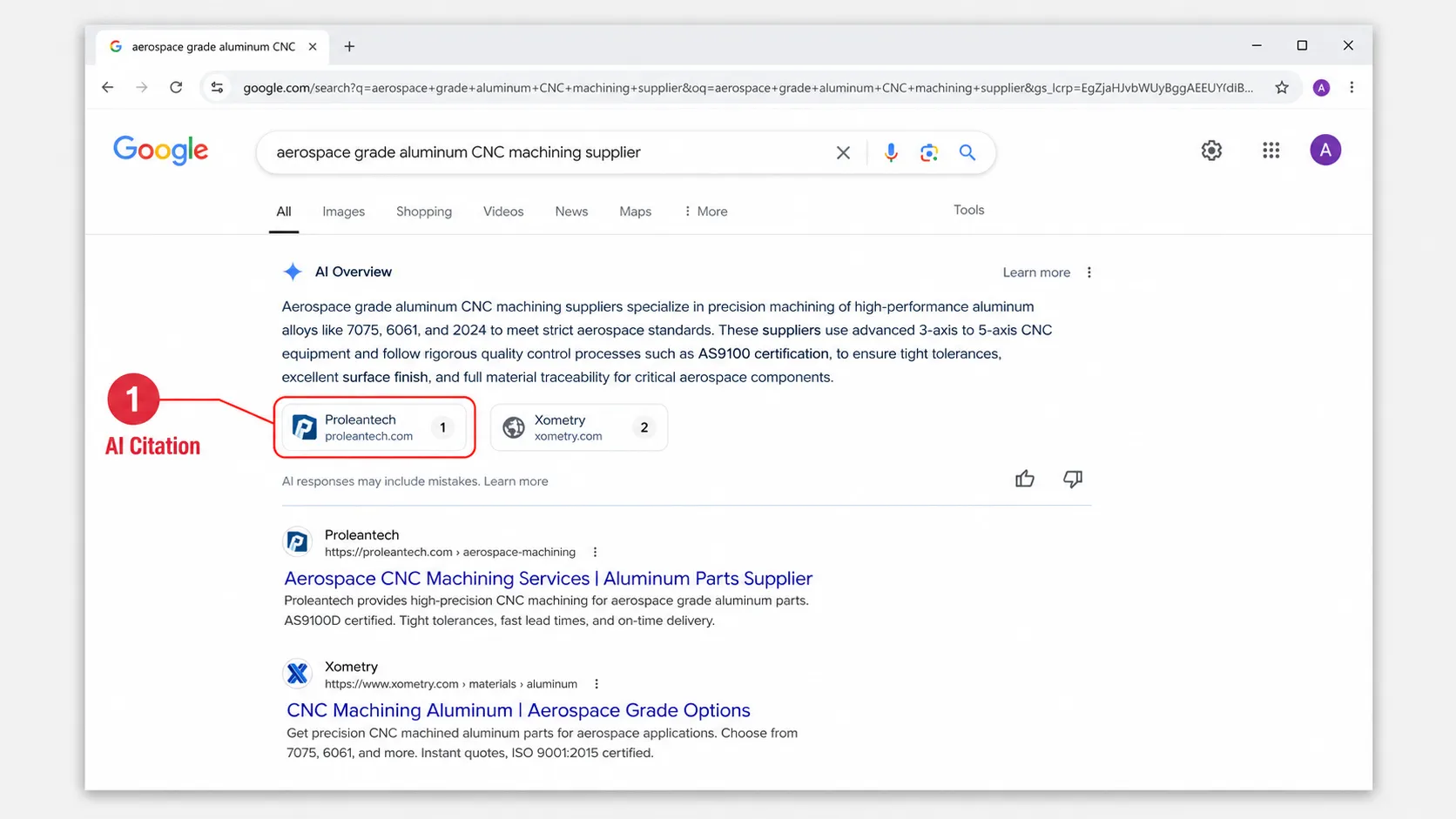Switch to the Videos tab
This screenshot has width=1456, height=819.
point(503,211)
